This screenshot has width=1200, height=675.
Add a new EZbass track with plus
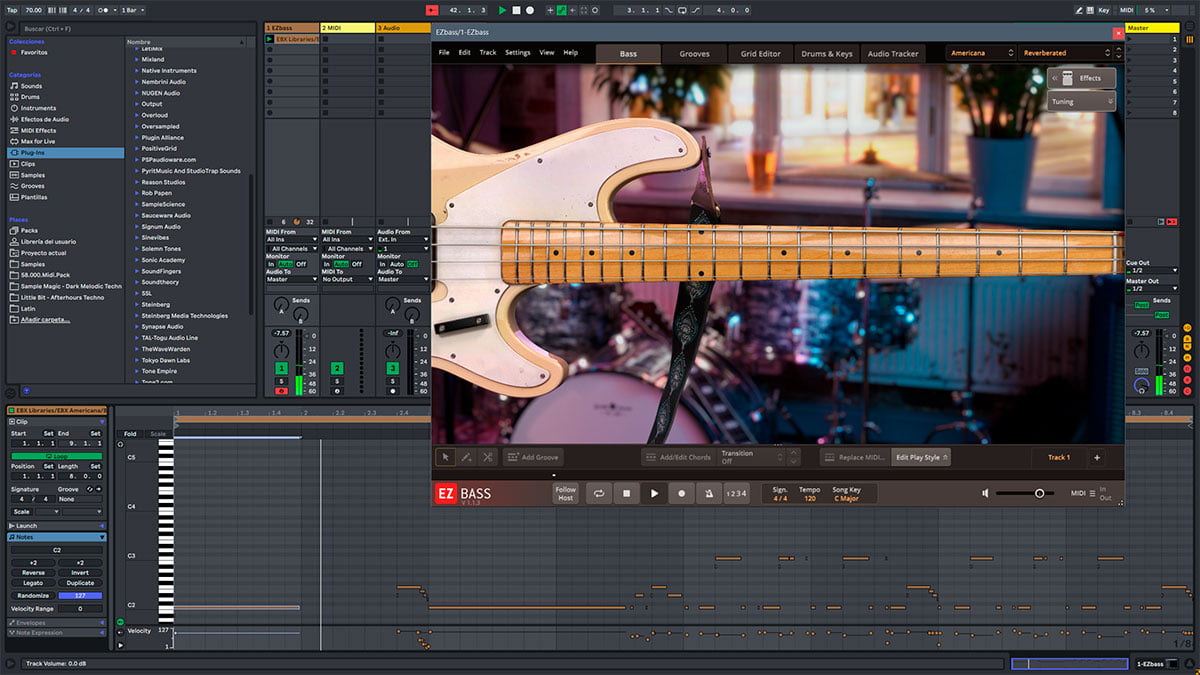[1096, 457]
